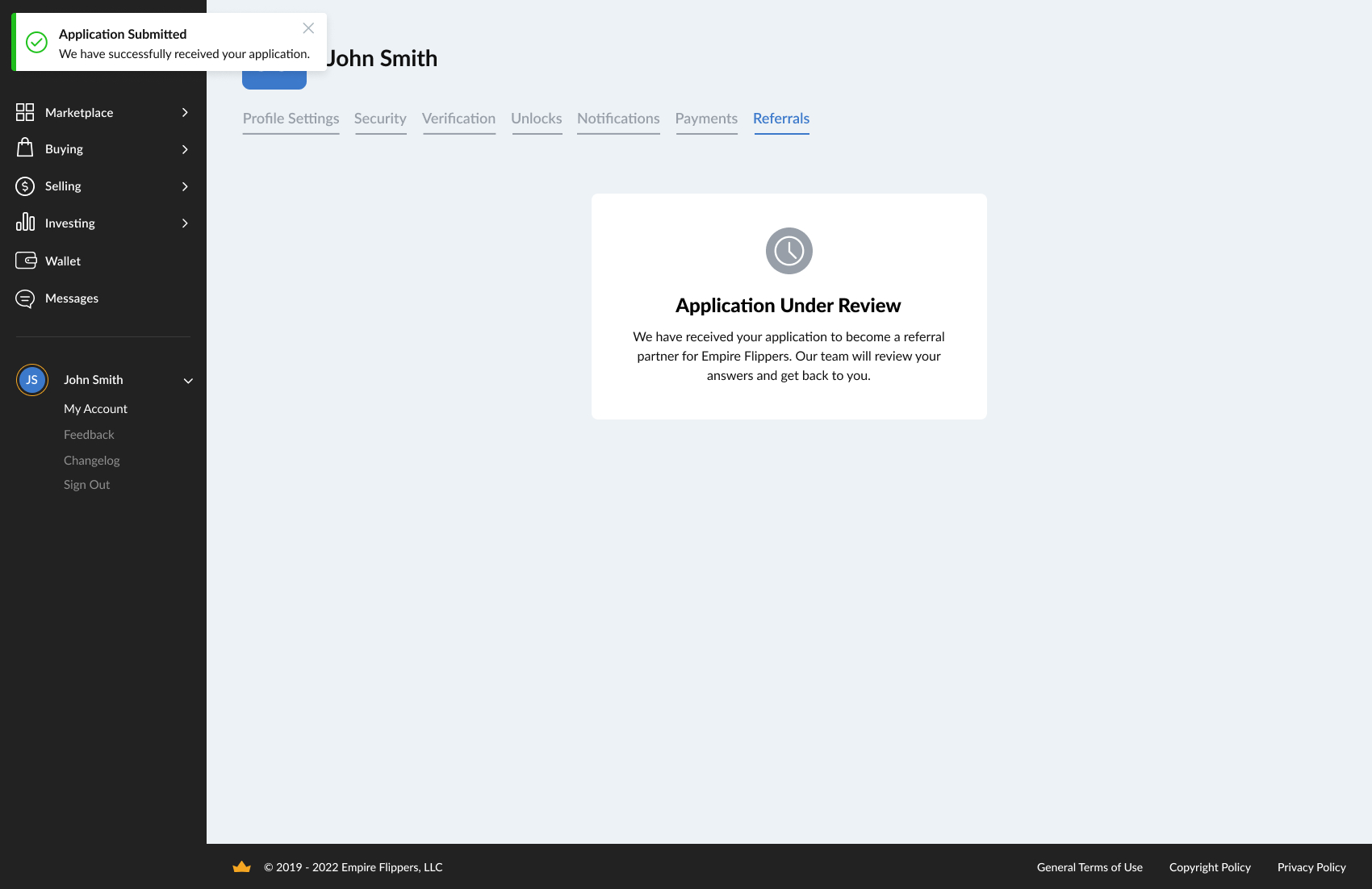The width and height of the screenshot is (1372, 889).
Task: Click the Messages chat bubble icon
Action: click(x=25, y=298)
